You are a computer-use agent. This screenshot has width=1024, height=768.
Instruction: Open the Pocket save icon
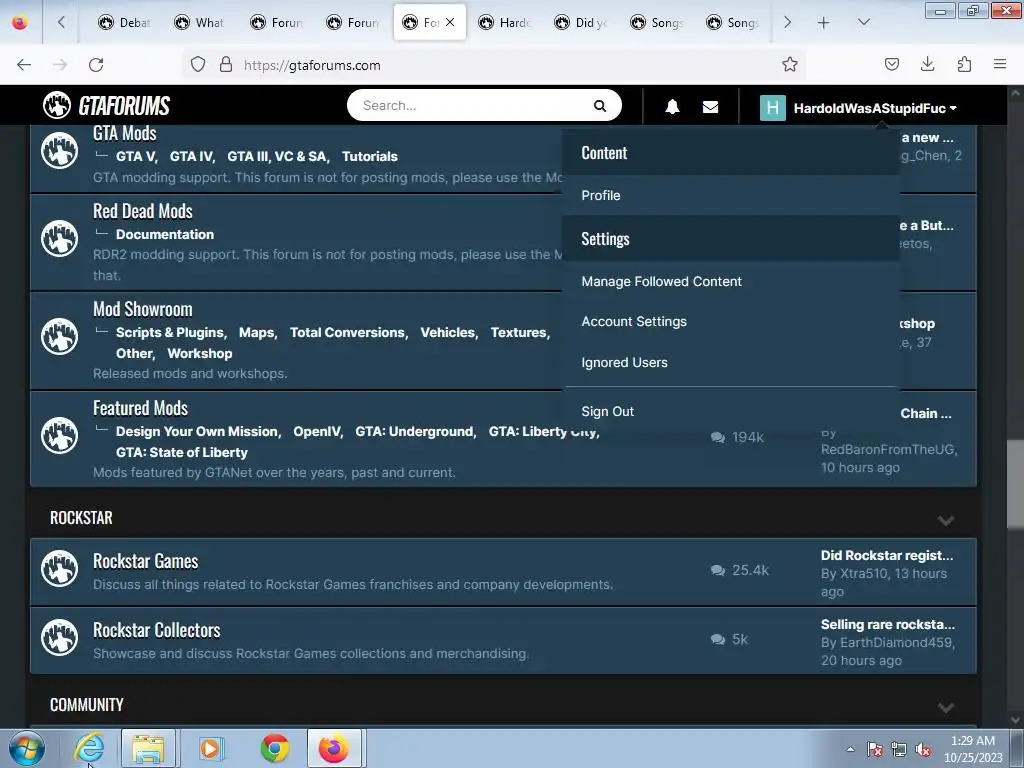(x=891, y=64)
